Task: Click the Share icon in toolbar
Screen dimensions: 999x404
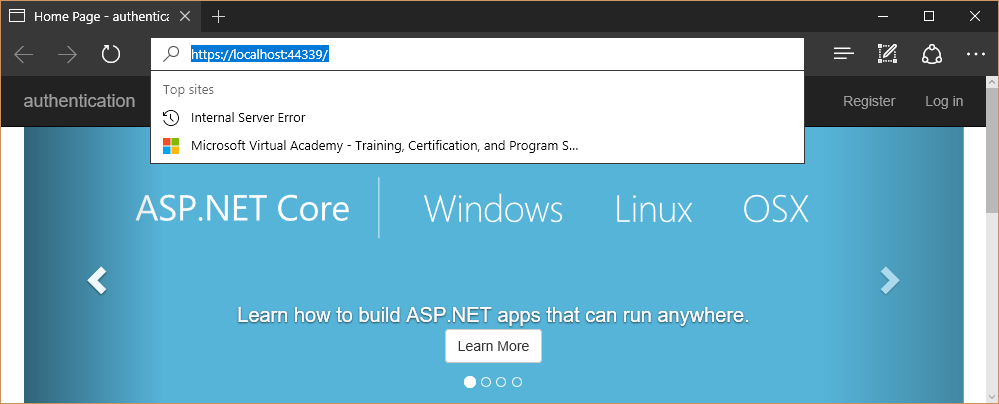Action: pyautogui.click(x=932, y=54)
